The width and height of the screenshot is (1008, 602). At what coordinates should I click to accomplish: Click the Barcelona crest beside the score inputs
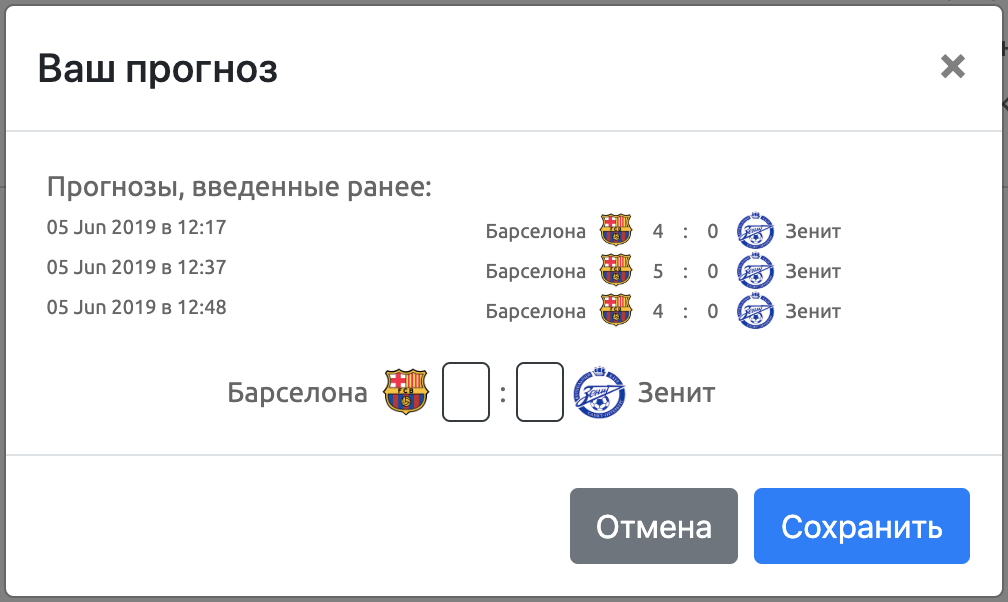point(406,392)
